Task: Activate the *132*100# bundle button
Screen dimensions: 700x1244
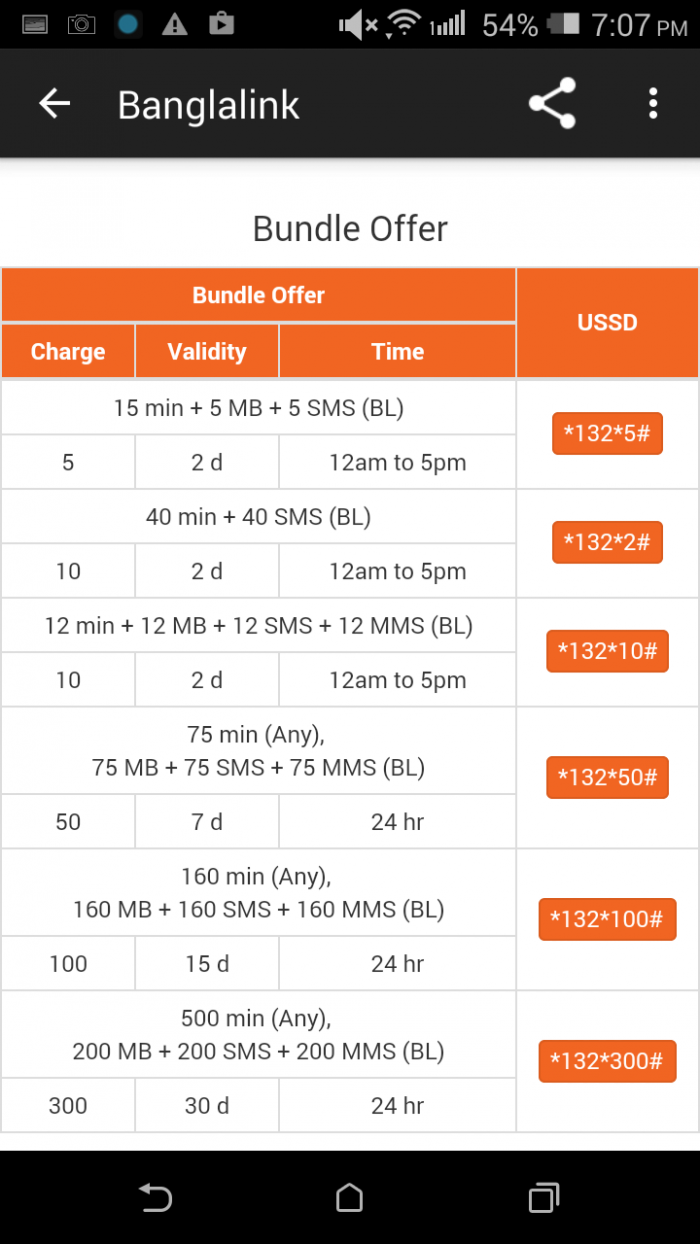Action: 607,919
